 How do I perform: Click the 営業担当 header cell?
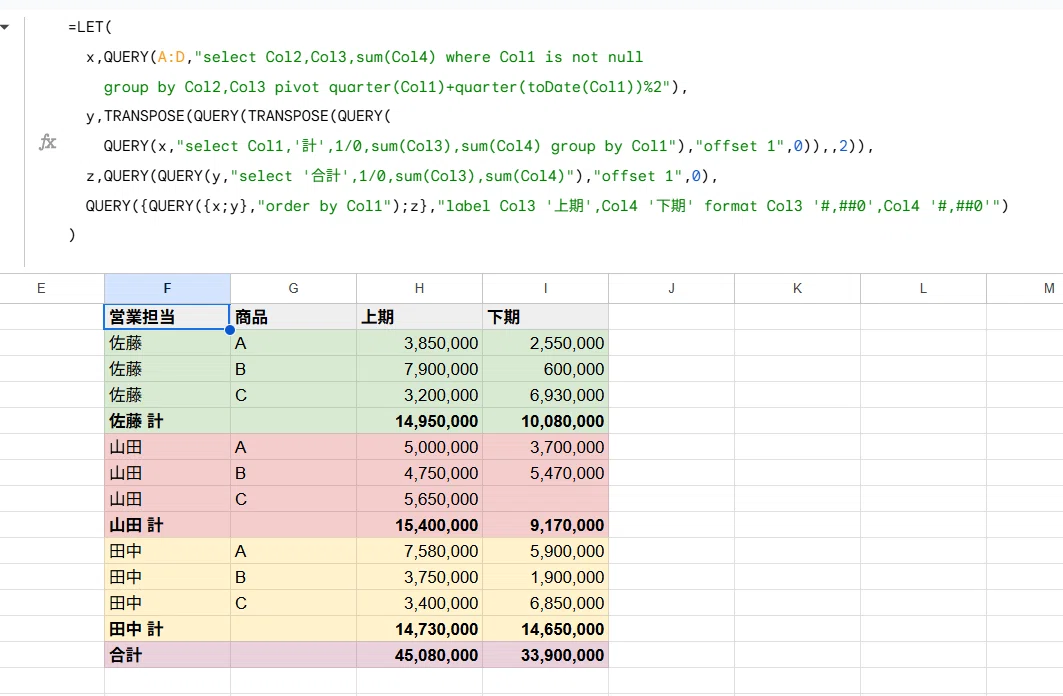167,316
